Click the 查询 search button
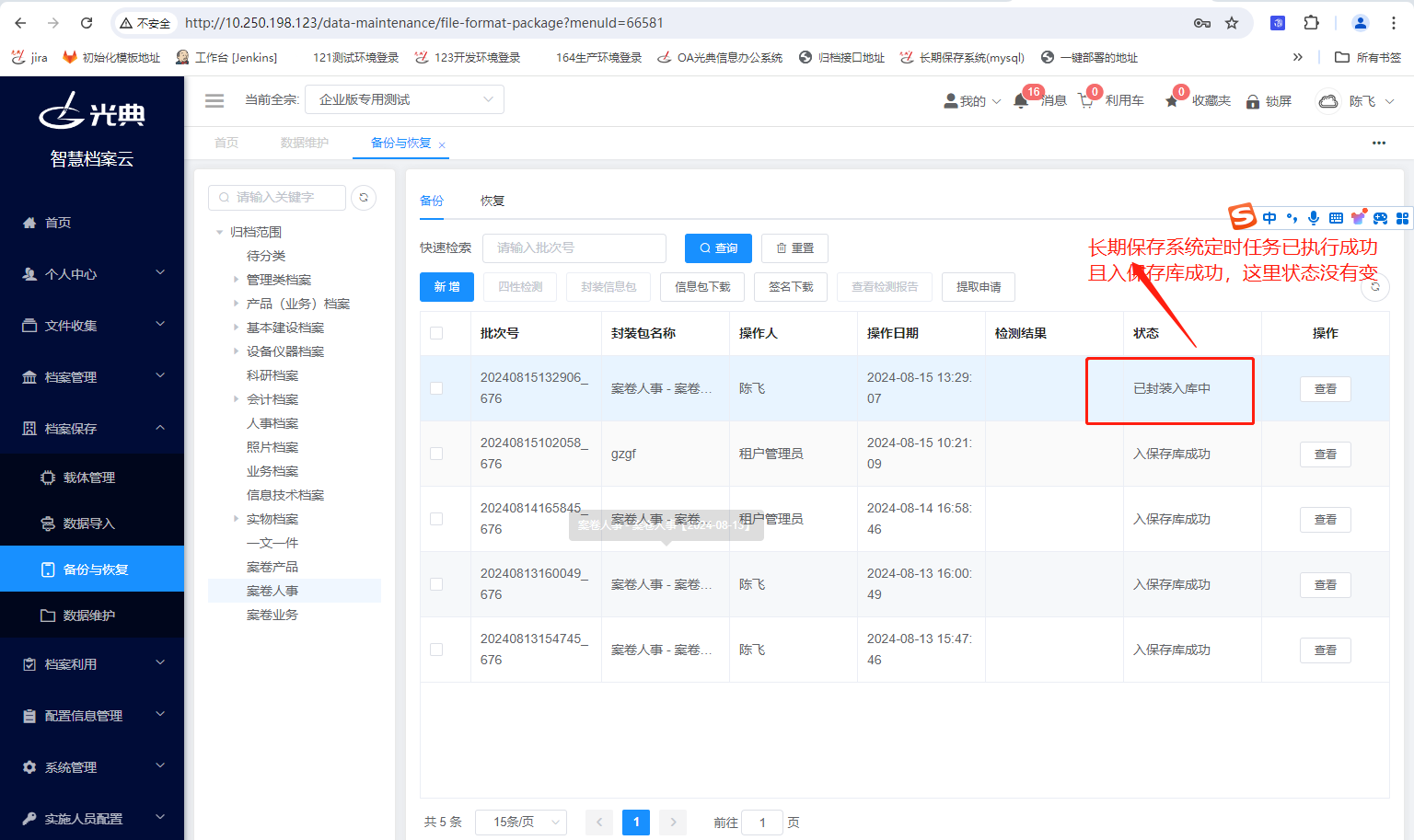This screenshot has width=1414, height=840. [718, 248]
